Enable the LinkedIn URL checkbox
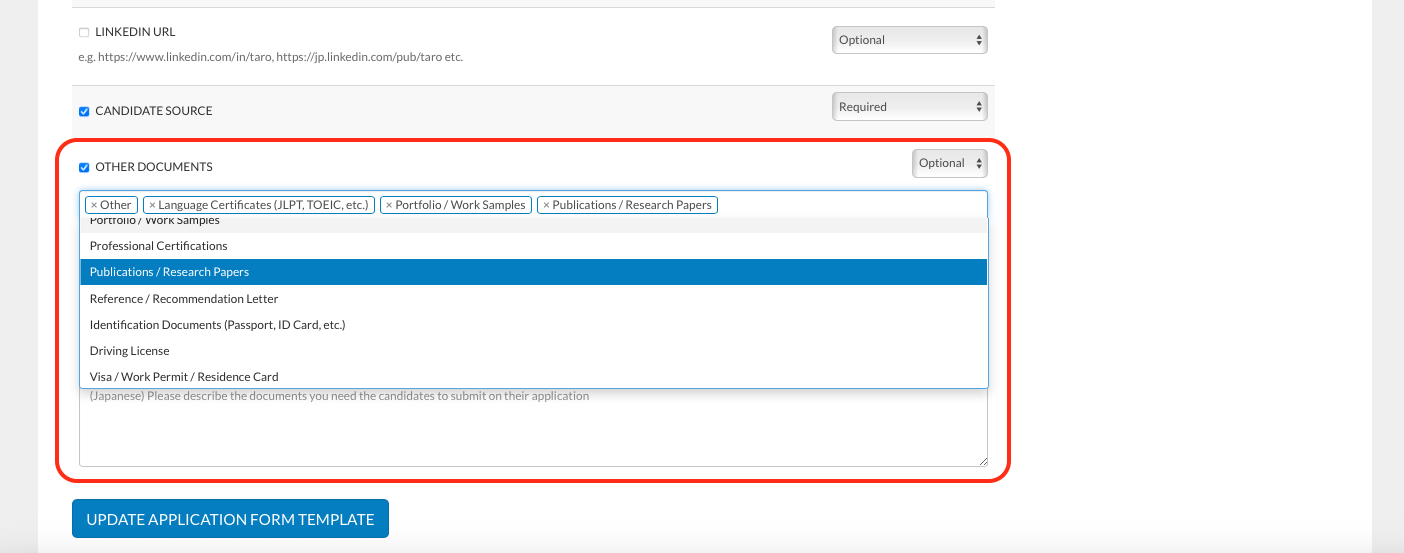1404x553 pixels. 84,32
